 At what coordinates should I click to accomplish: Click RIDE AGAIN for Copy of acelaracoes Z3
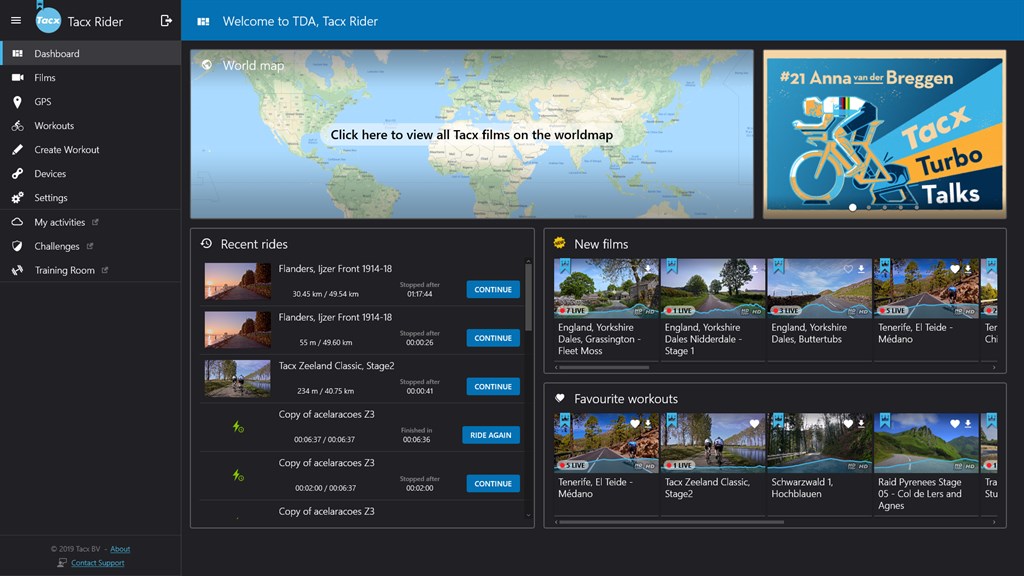(490, 435)
